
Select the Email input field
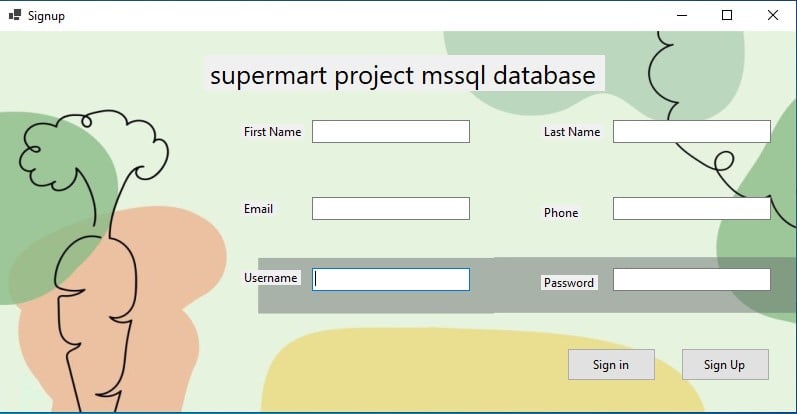coord(390,209)
